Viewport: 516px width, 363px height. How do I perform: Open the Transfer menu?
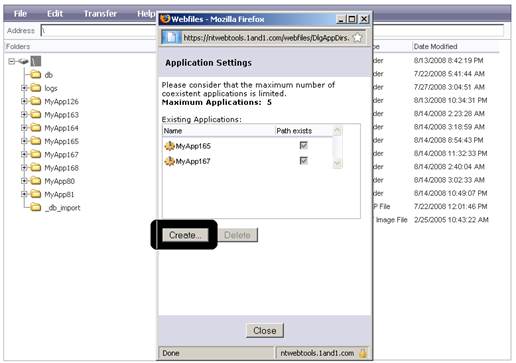click(x=100, y=14)
